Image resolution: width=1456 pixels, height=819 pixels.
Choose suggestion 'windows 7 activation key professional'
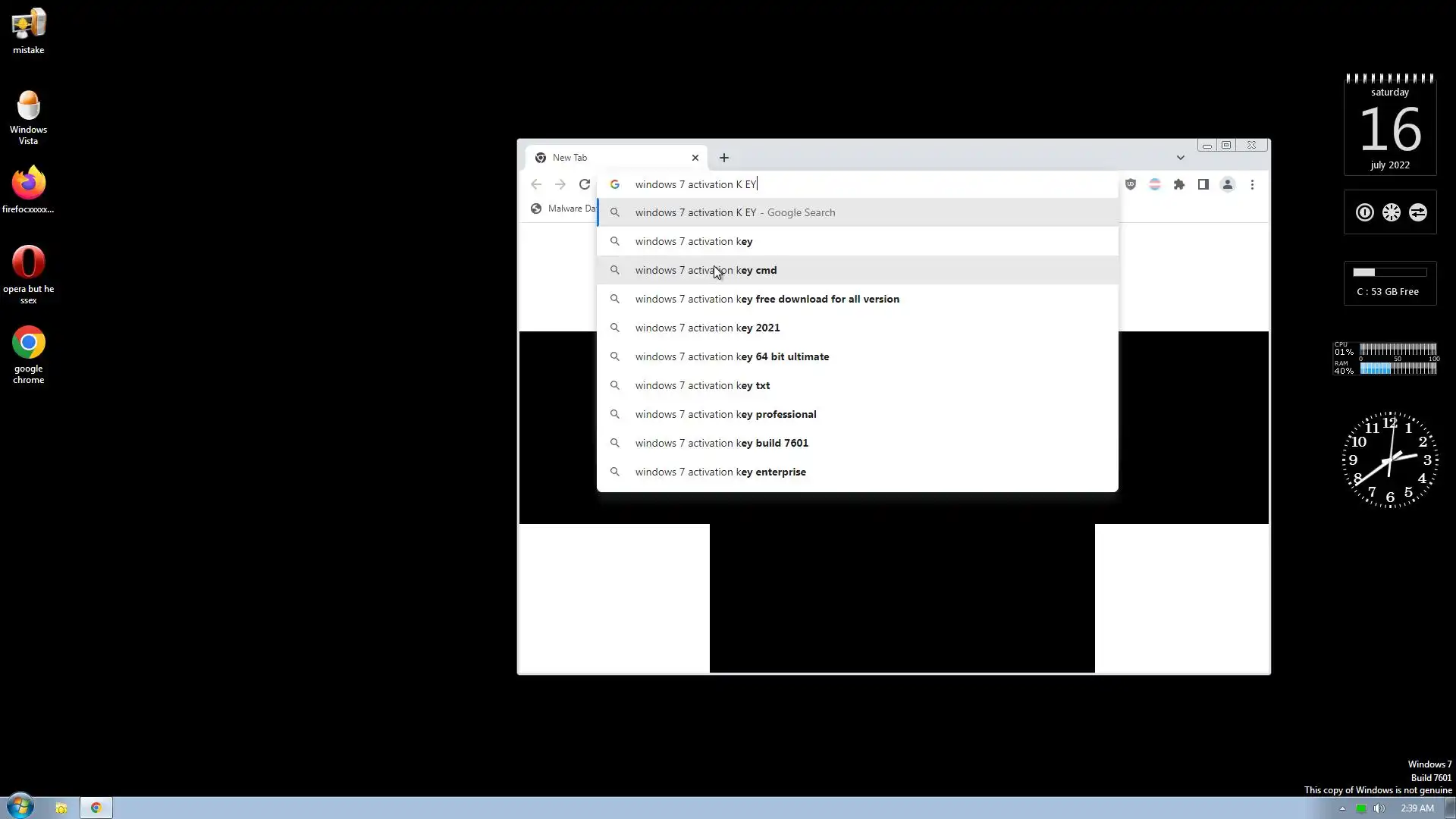tap(725, 414)
